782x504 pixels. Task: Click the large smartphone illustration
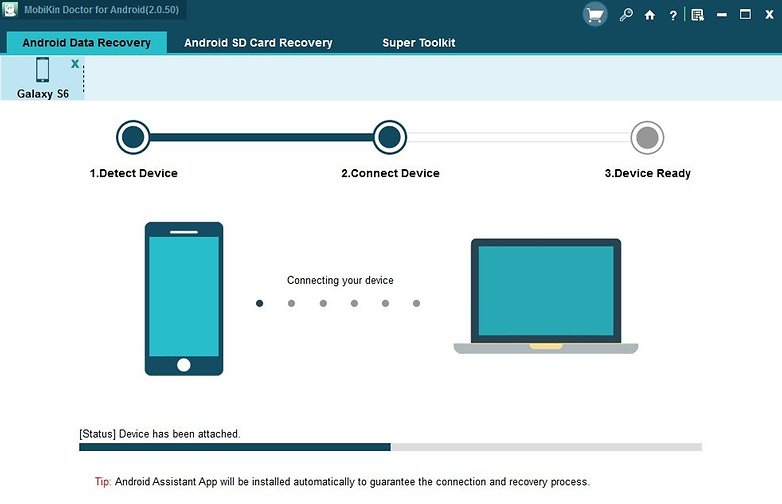[184, 298]
